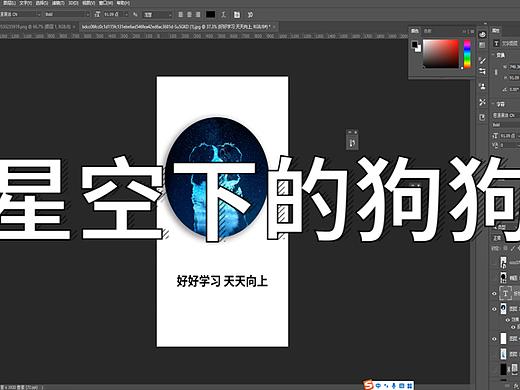
Task: Open the Brush panel icon in dock
Action: [x=482, y=60]
